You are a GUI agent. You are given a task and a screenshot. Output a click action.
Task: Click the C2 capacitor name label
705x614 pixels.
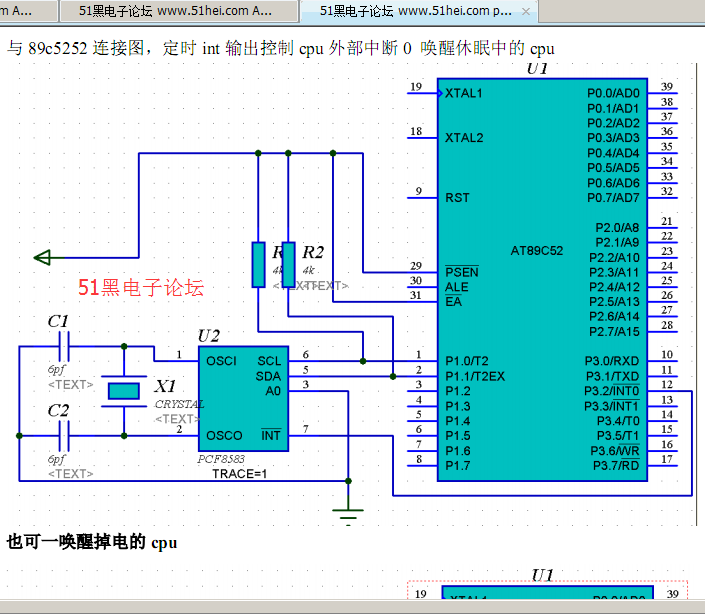(x=58, y=410)
